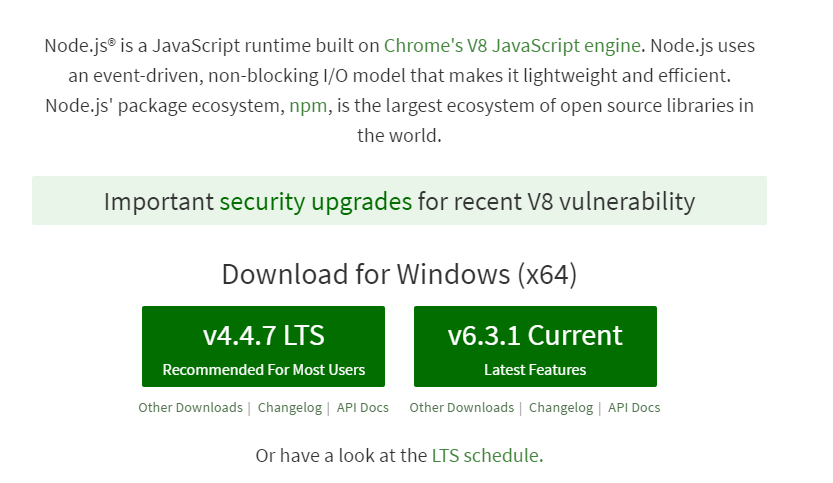Viewport: 833px width, 483px height.
Task: Open the security upgrades link
Action: 316,201
